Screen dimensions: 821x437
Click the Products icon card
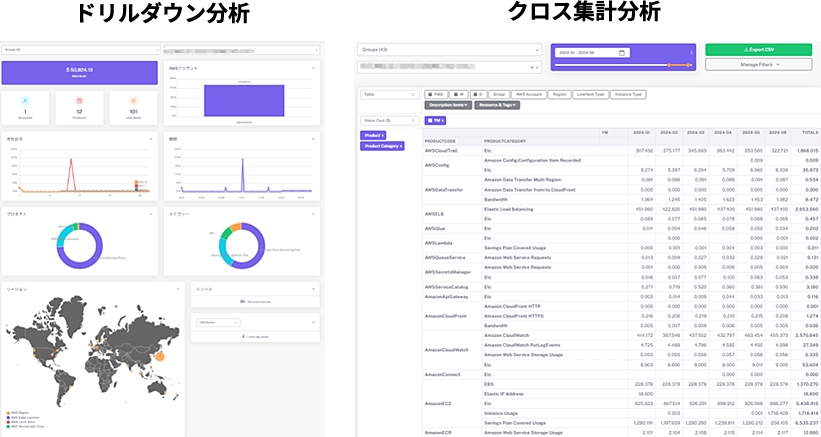[79, 108]
